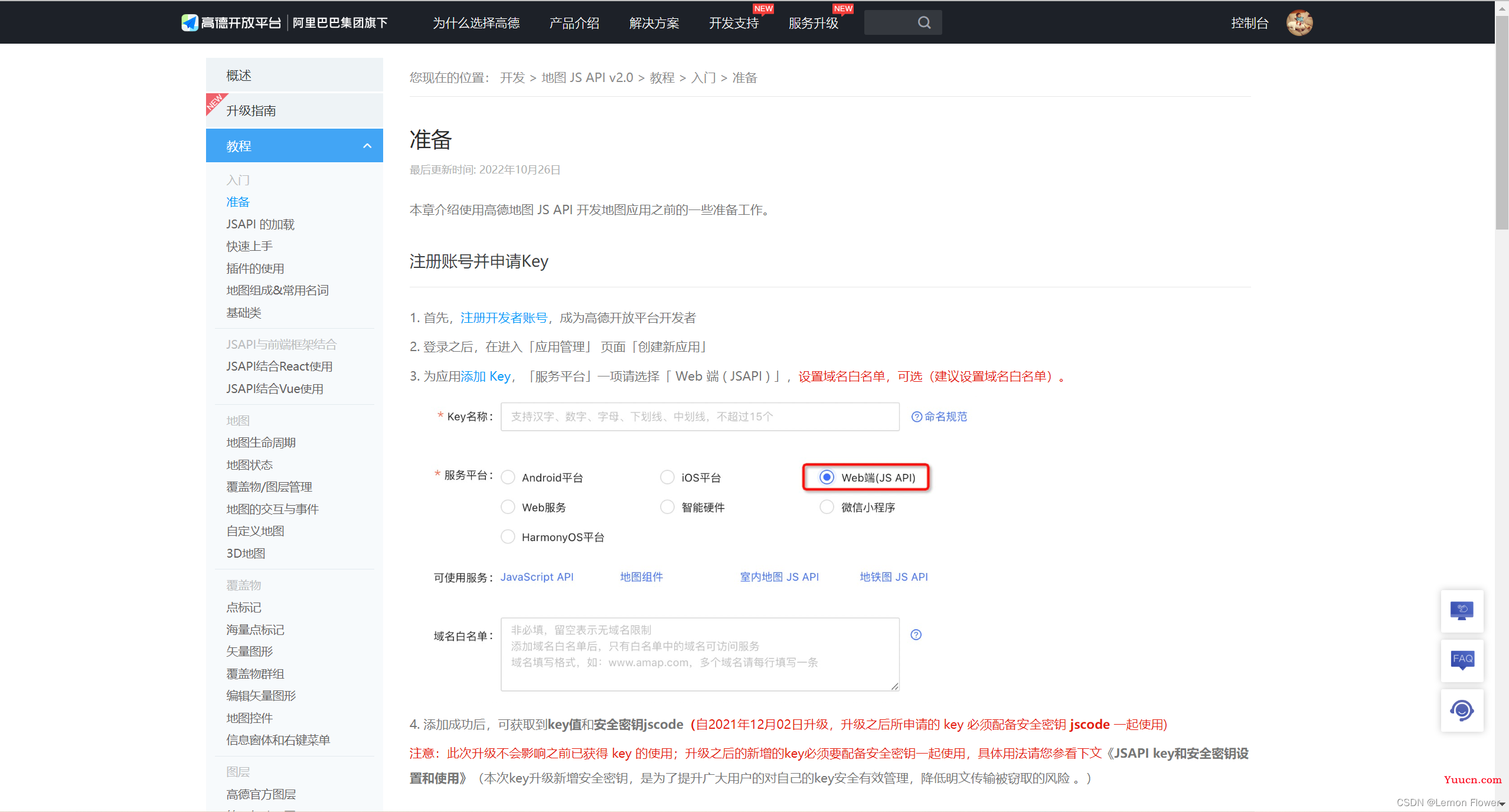Select the iOS平台 radio button

click(x=667, y=477)
